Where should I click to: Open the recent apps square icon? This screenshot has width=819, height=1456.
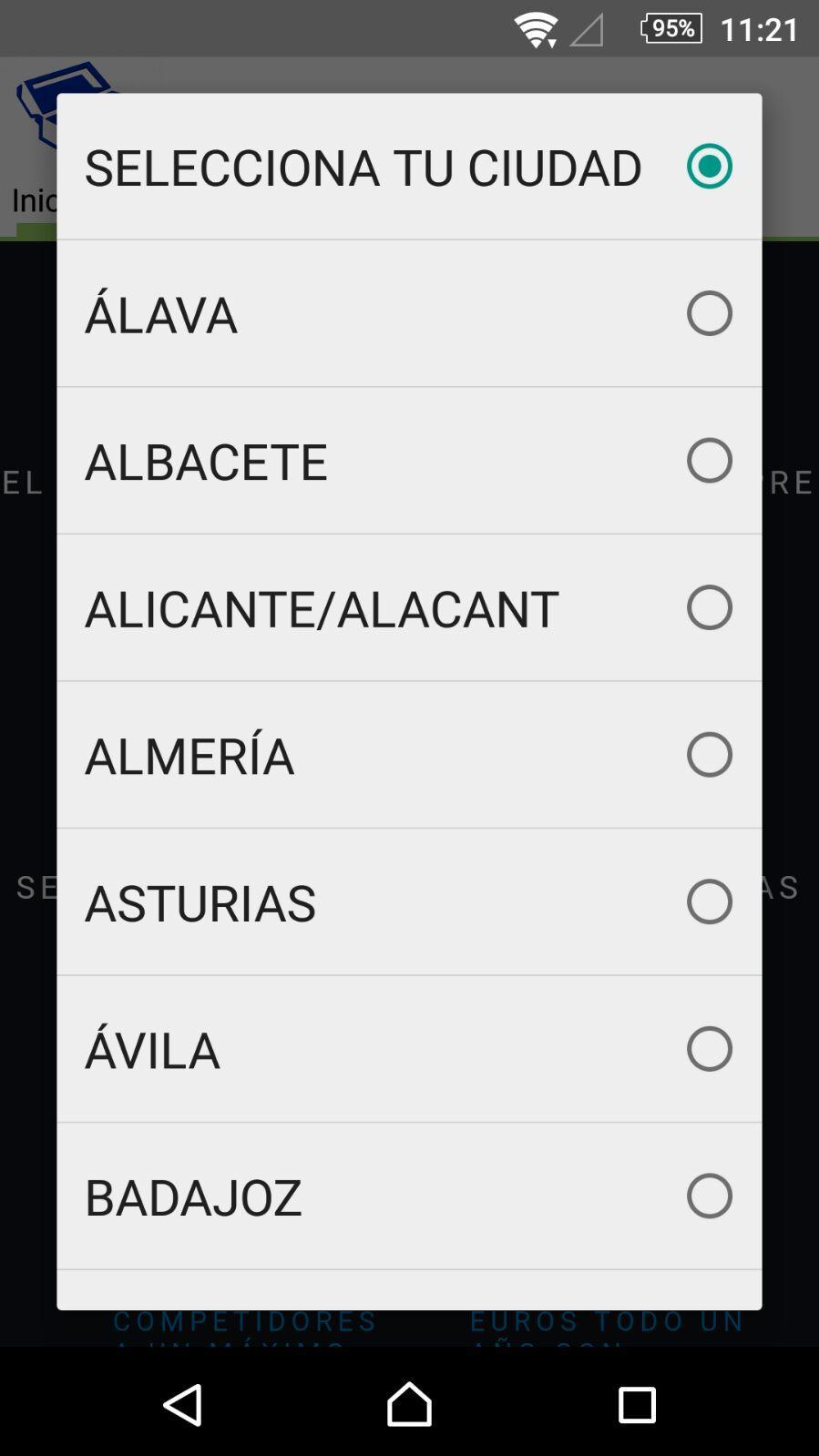[x=636, y=1403]
